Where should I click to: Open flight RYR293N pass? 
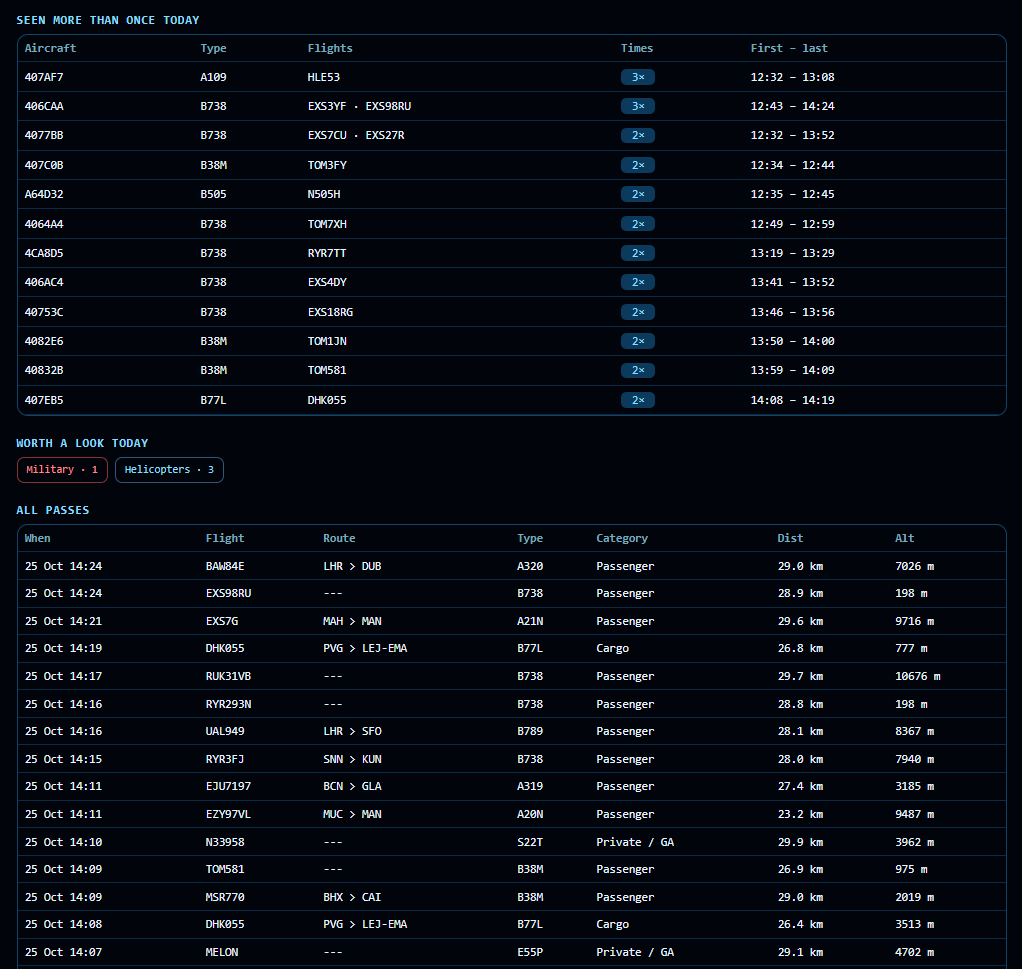pos(512,704)
